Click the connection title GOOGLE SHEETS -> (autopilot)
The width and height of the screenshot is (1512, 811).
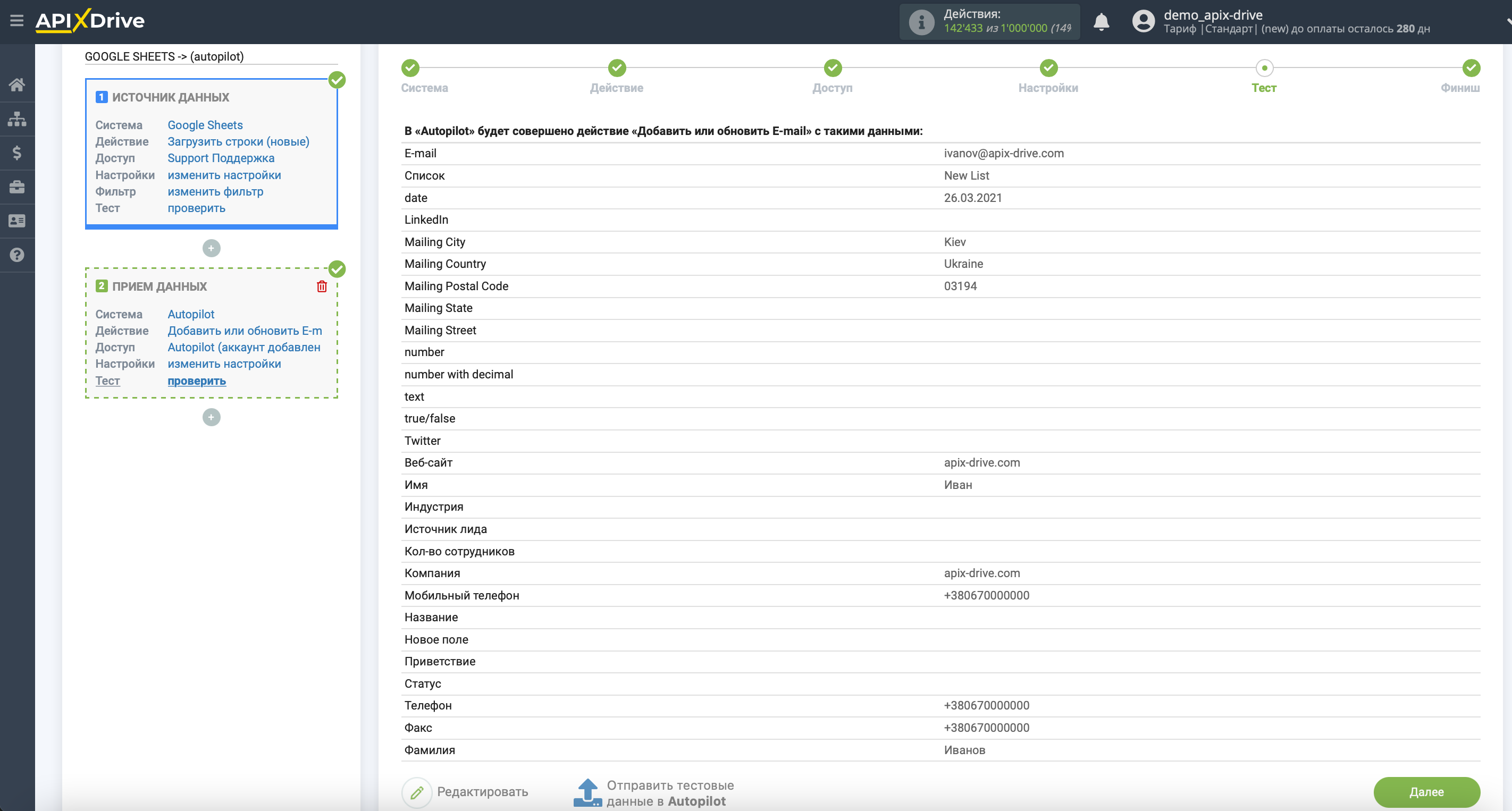coord(164,56)
